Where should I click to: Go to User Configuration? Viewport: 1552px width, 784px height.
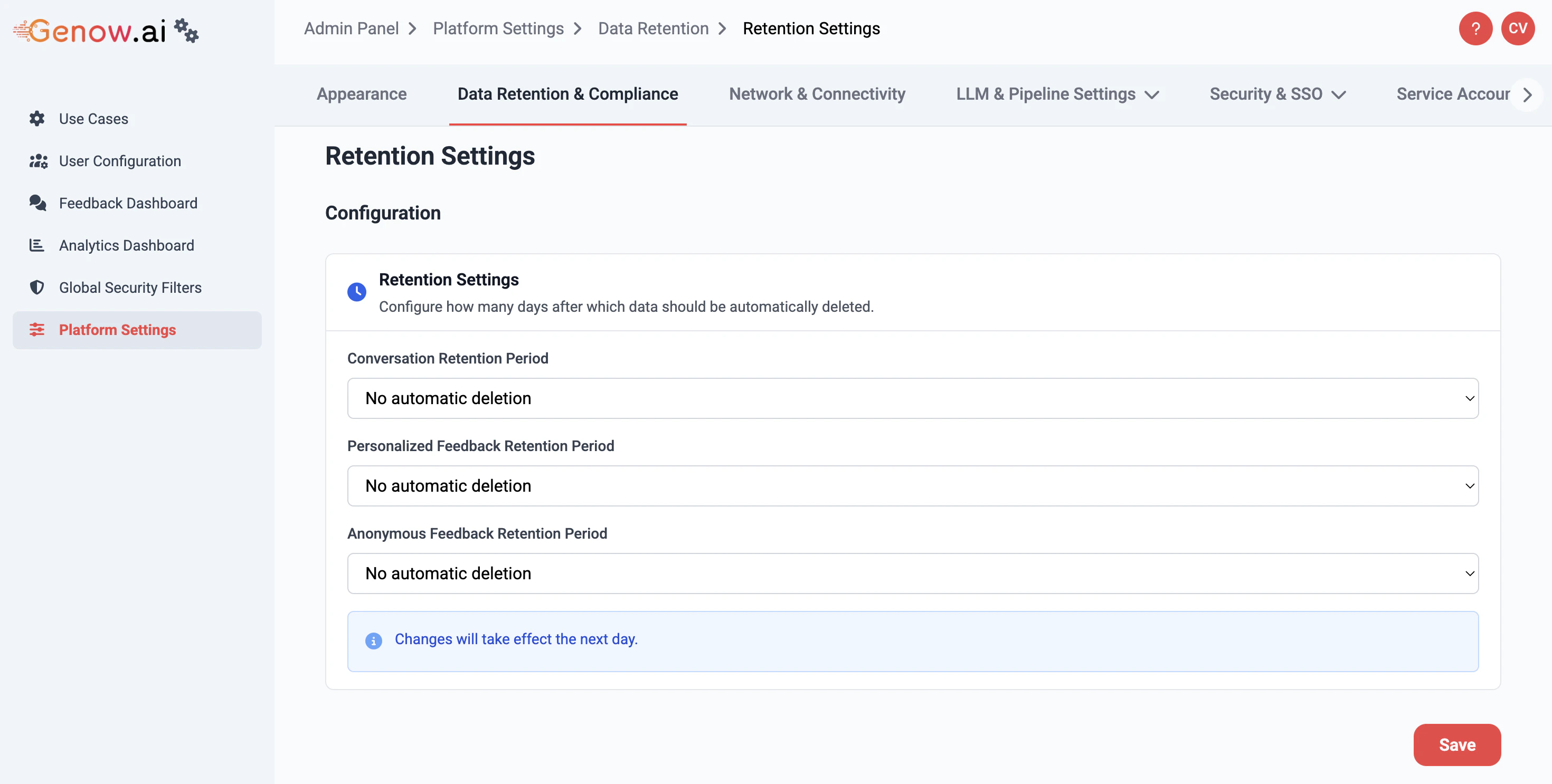(x=137, y=161)
